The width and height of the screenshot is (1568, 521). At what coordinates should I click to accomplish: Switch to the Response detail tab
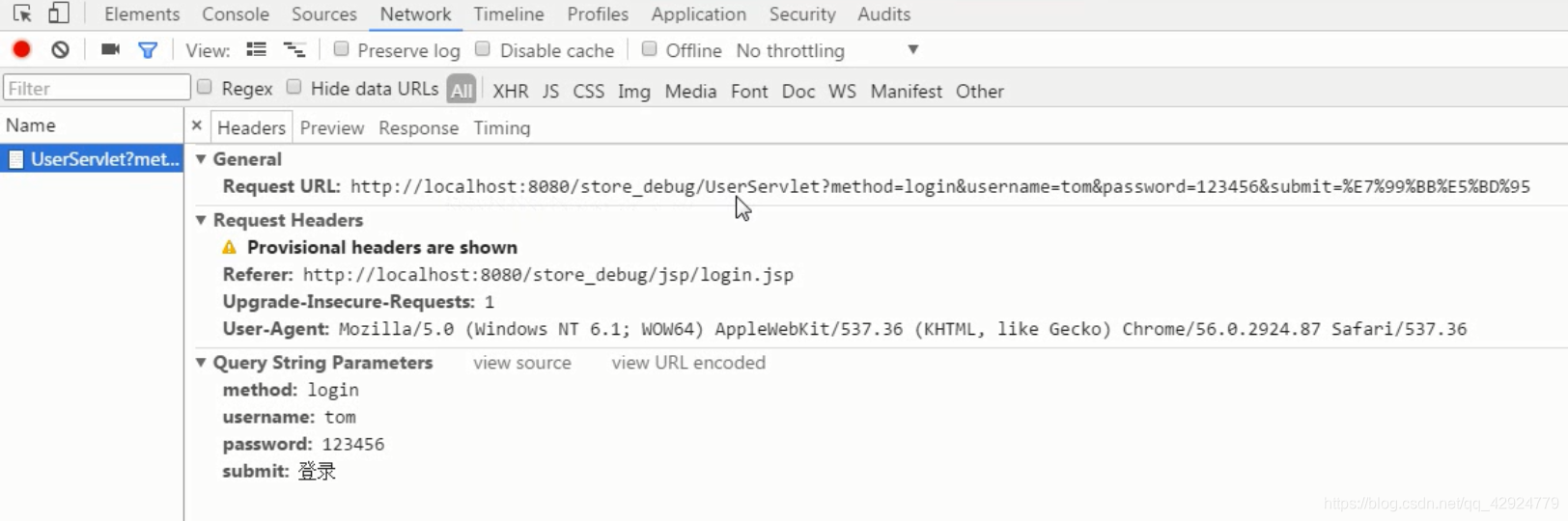[418, 127]
